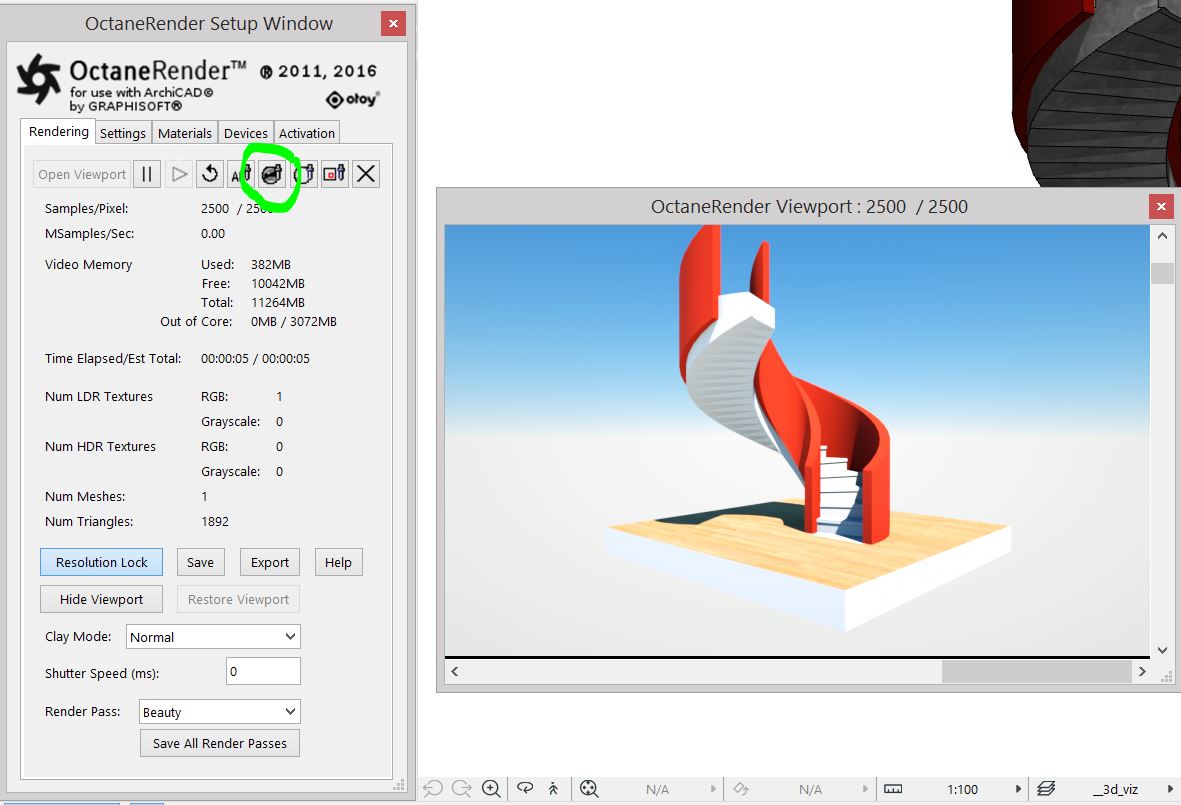Switch to the Rendering tab
This screenshot has height=805, width=1181.
pos(59,132)
